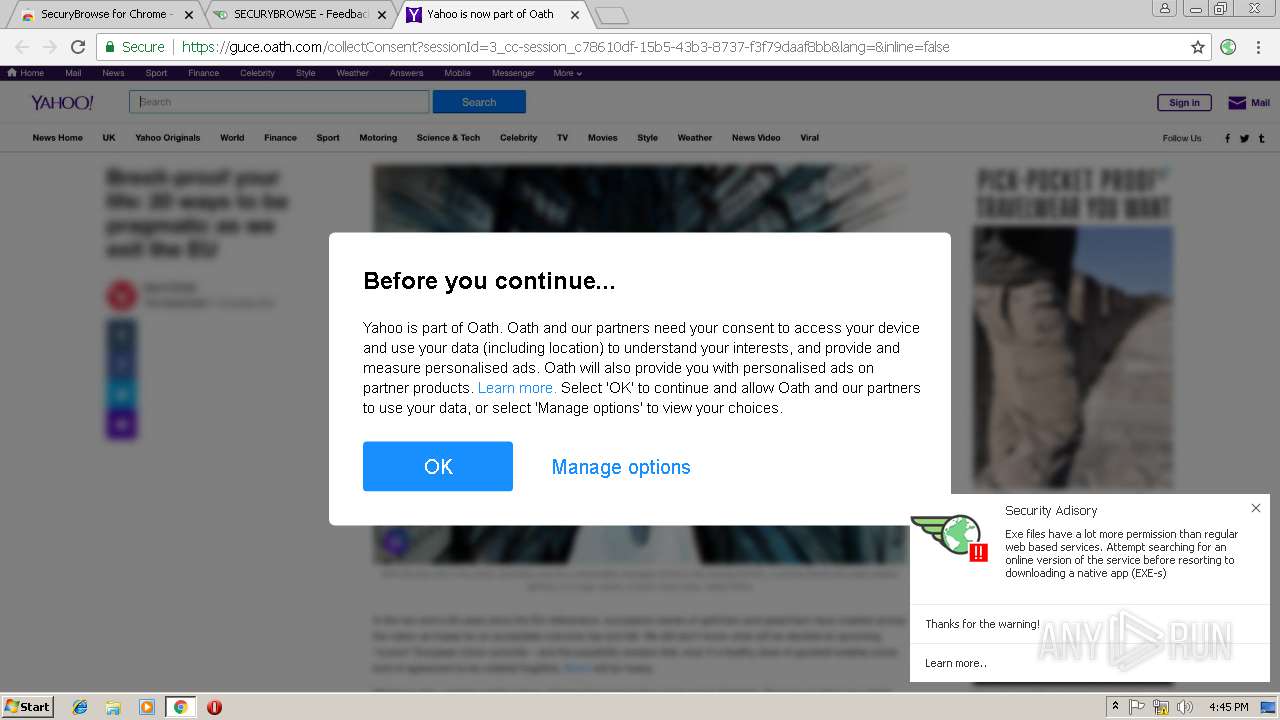
Task: Open Manage options link
Action: tap(621, 467)
